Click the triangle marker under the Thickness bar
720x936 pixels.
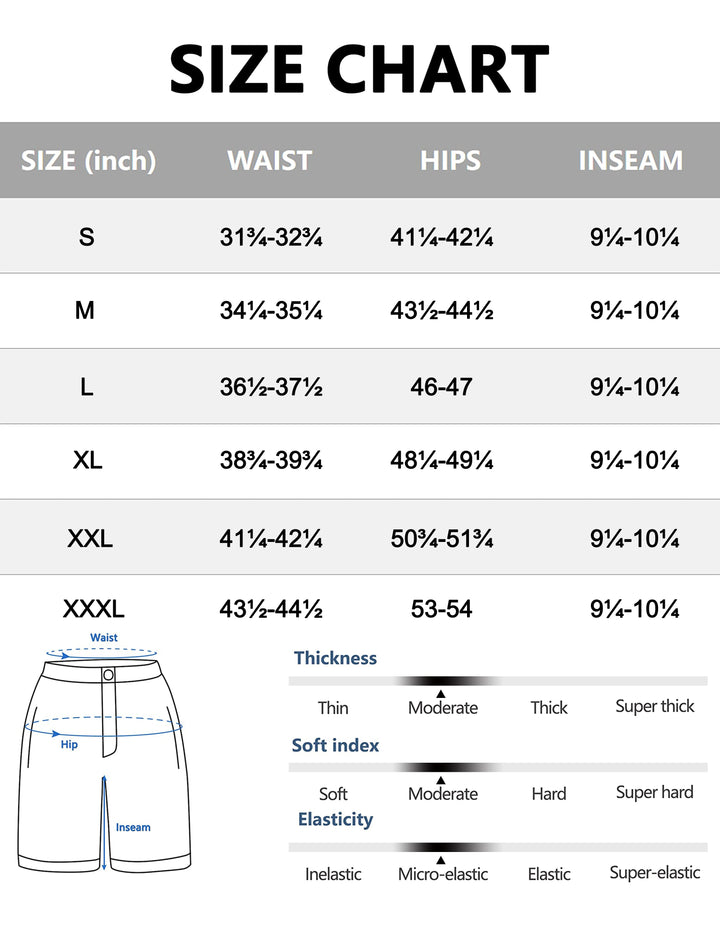coord(441,692)
